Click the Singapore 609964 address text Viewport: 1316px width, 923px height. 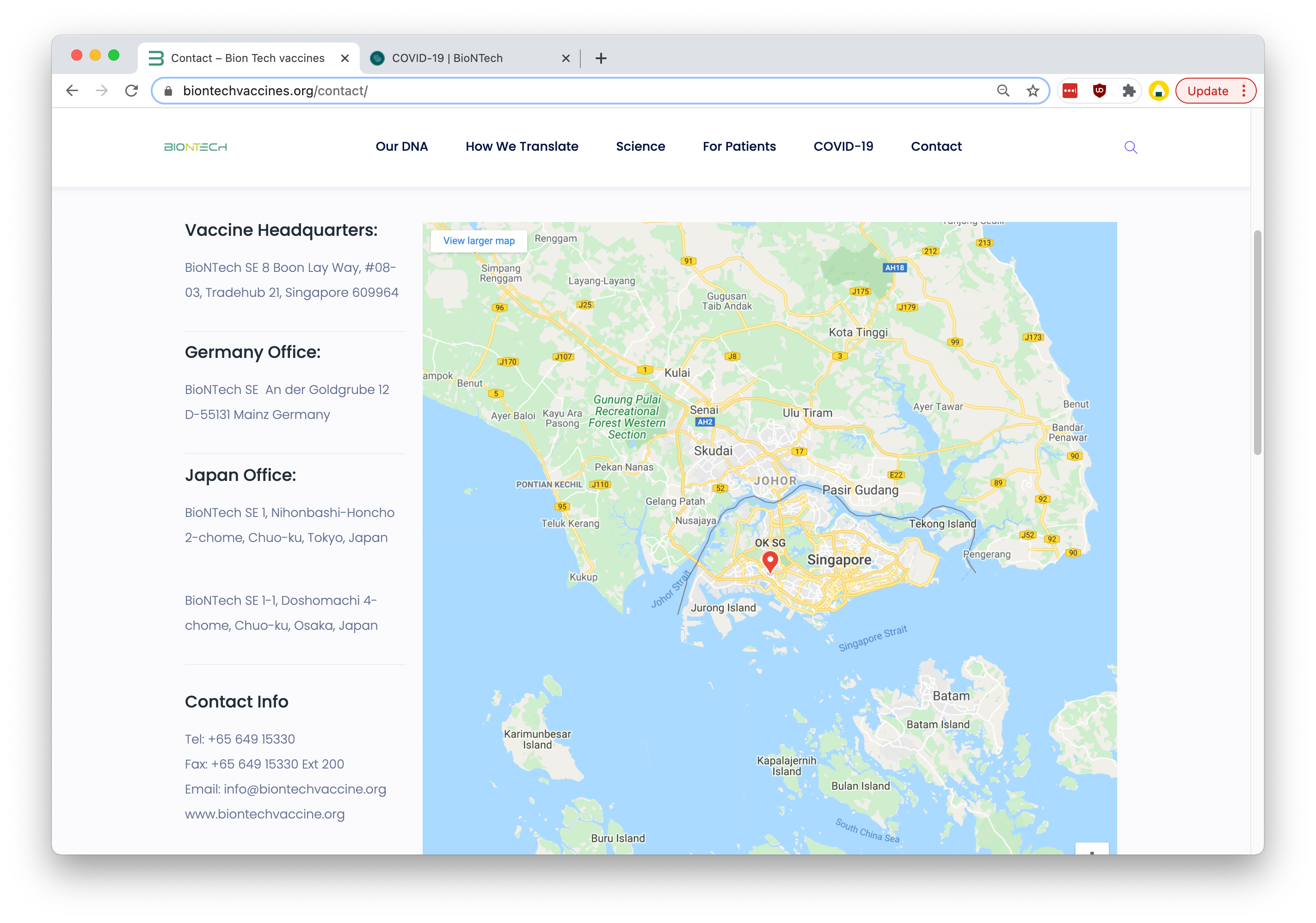click(342, 293)
